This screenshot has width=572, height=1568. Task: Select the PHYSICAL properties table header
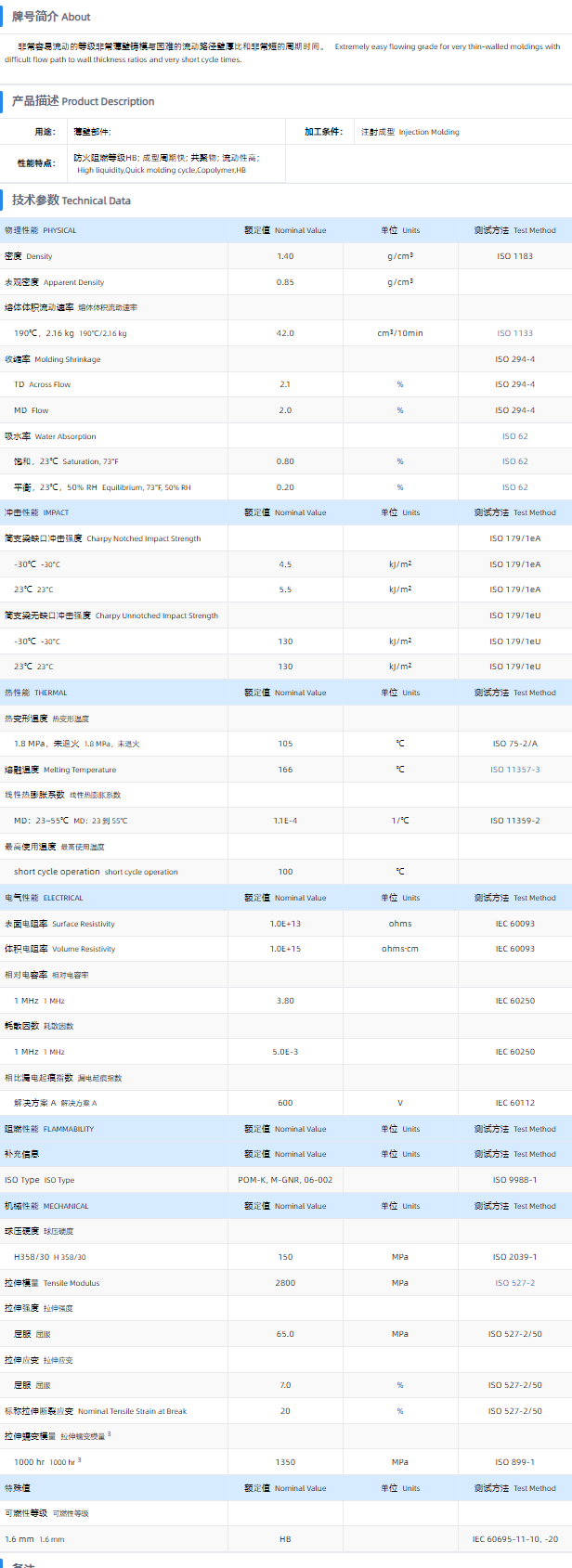point(41,230)
